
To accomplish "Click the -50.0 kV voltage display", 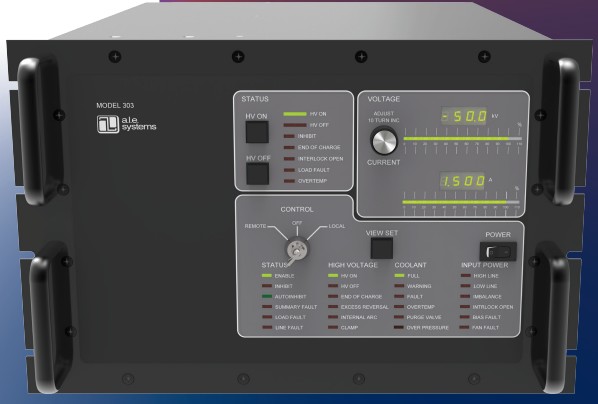I will tap(464, 116).
